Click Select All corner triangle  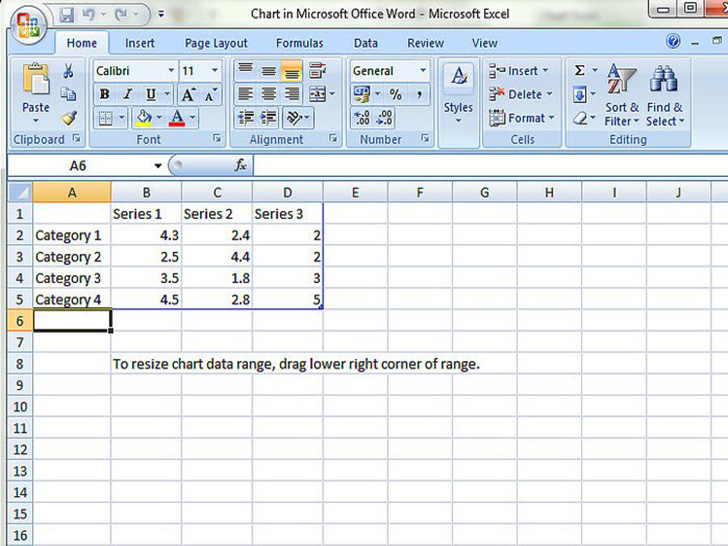coord(20,192)
